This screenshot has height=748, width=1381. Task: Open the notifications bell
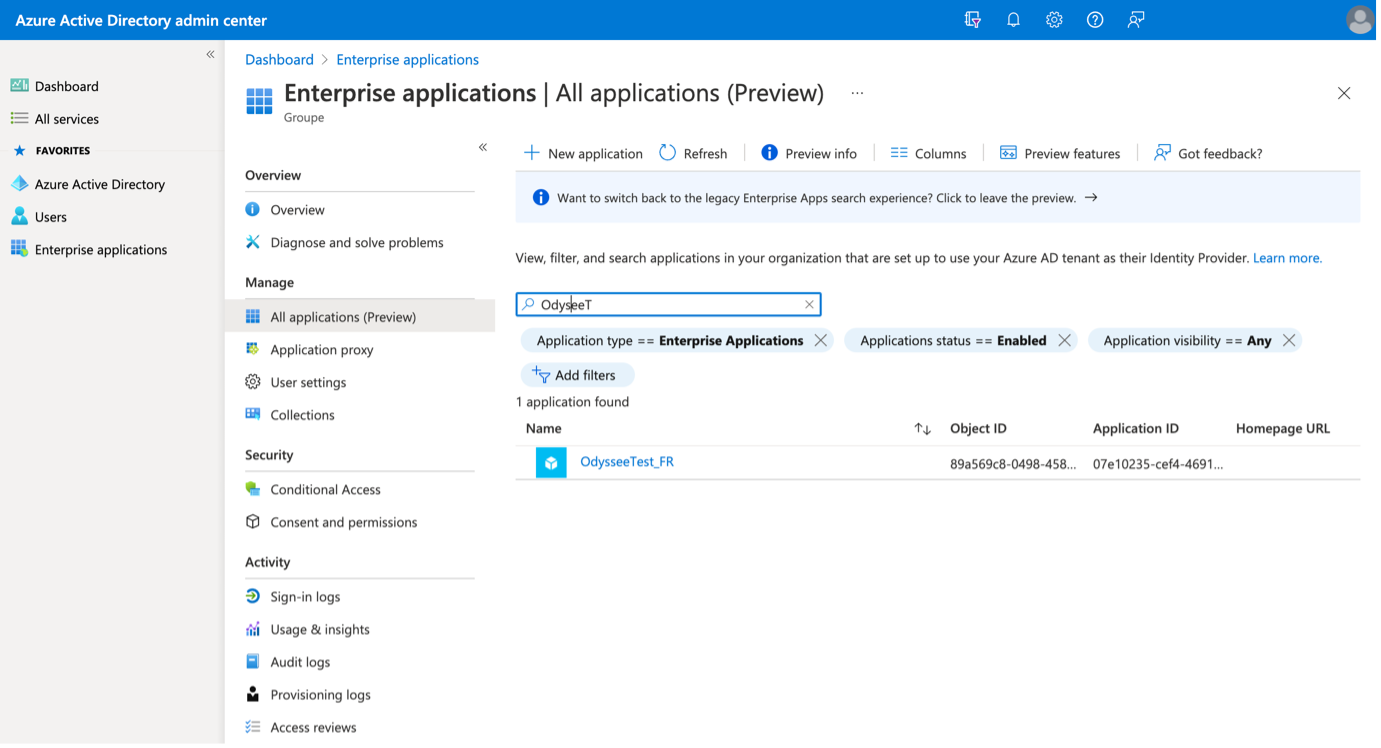point(1013,20)
